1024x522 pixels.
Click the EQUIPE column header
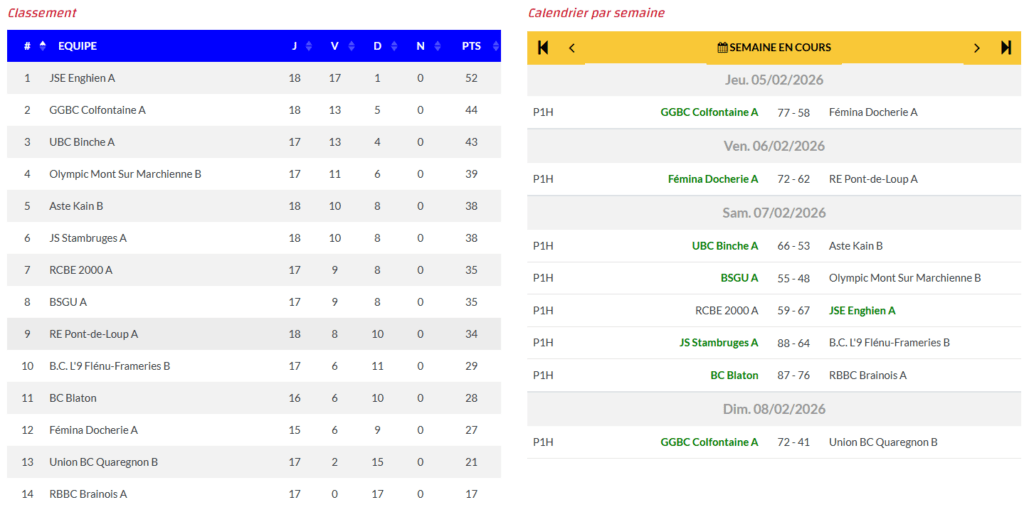[77, 46]
